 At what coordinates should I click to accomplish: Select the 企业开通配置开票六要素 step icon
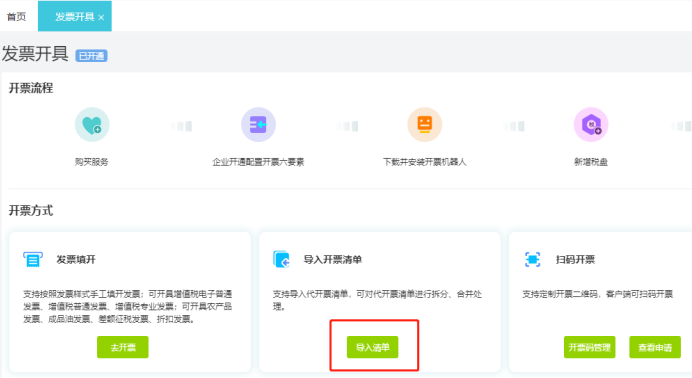258,125
